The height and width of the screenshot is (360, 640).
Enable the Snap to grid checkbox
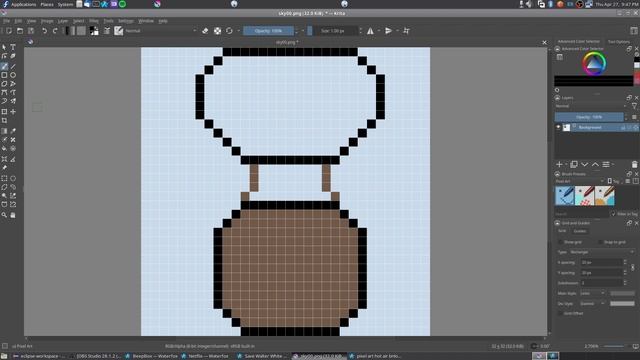point(600,242)
